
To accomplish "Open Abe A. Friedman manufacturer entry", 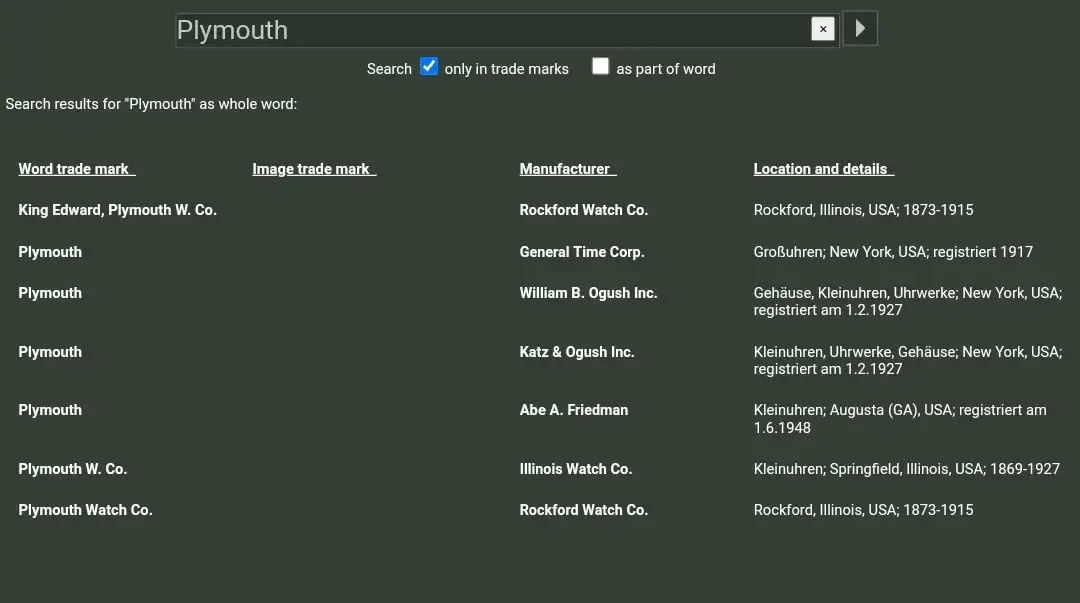I will [573, 410].
